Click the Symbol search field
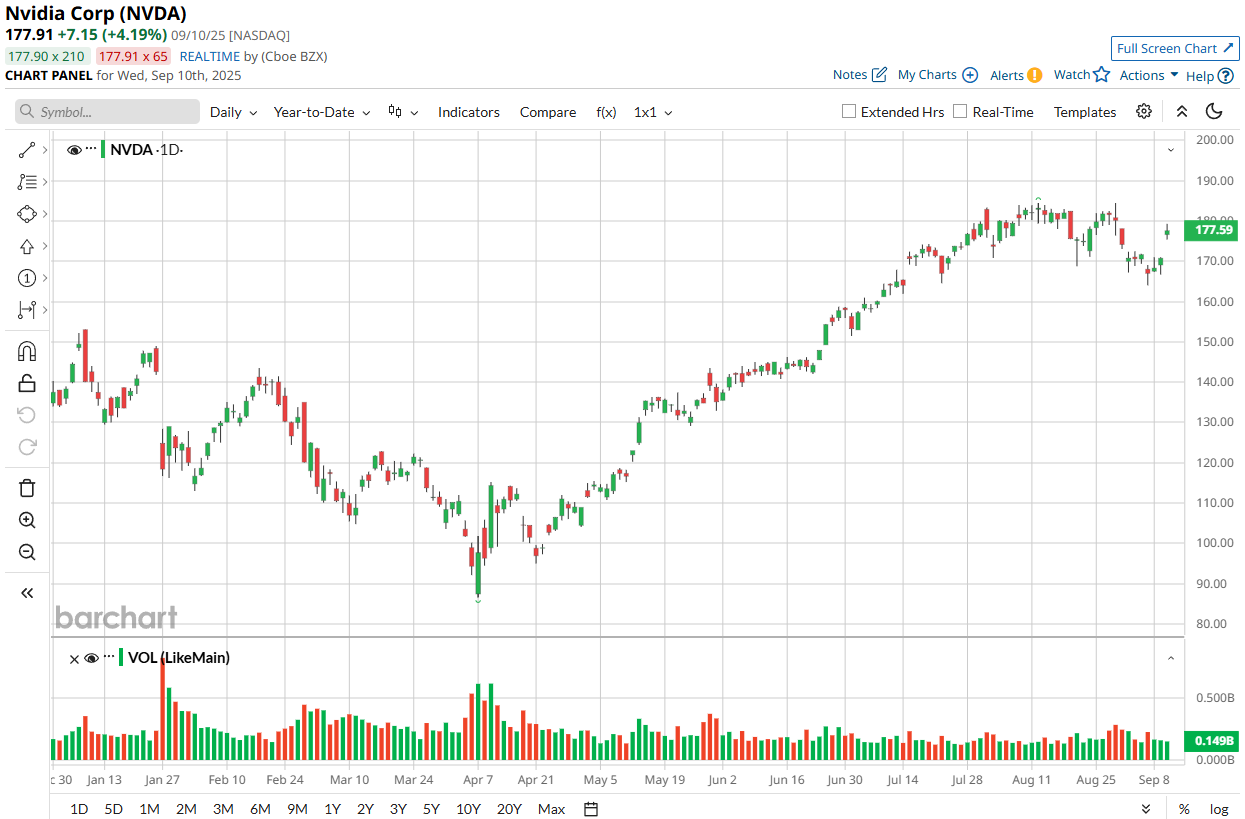Image resolution: width=1245 pixels, height=819 pixels. [x=107, y=112]
